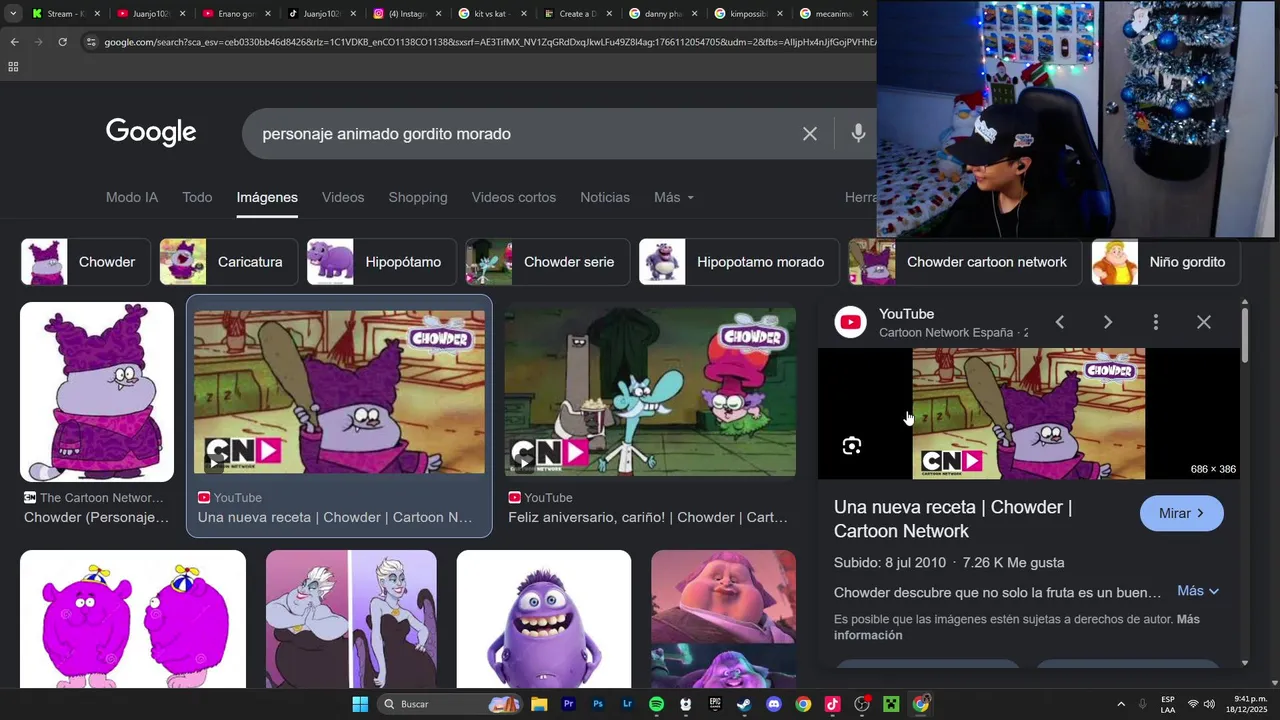The image size is (1280, 720).
Task: Switch to the Todo results tab
Action: click(x=197, y=197)
